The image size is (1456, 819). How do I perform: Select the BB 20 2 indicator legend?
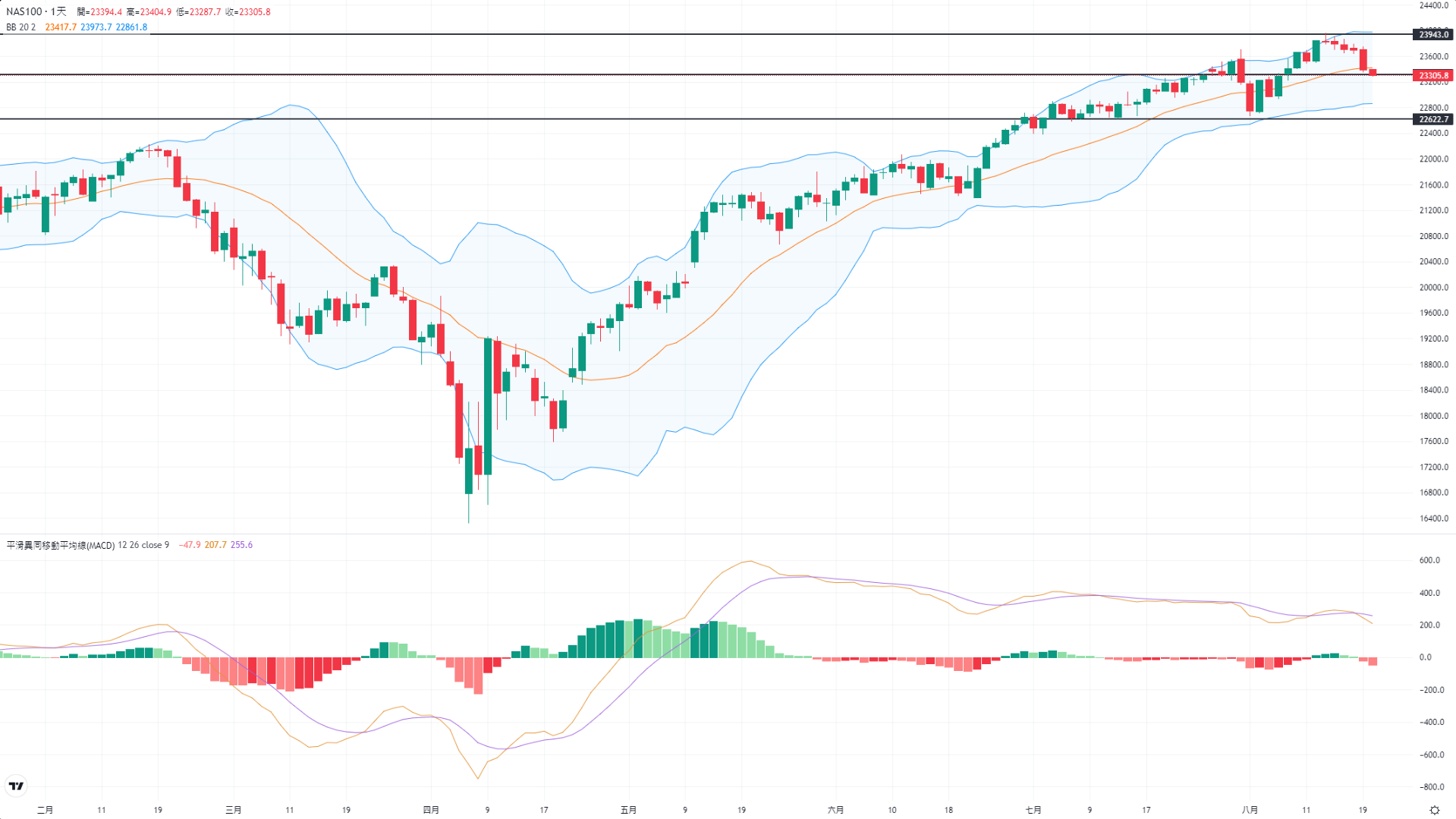pos(21,27)
